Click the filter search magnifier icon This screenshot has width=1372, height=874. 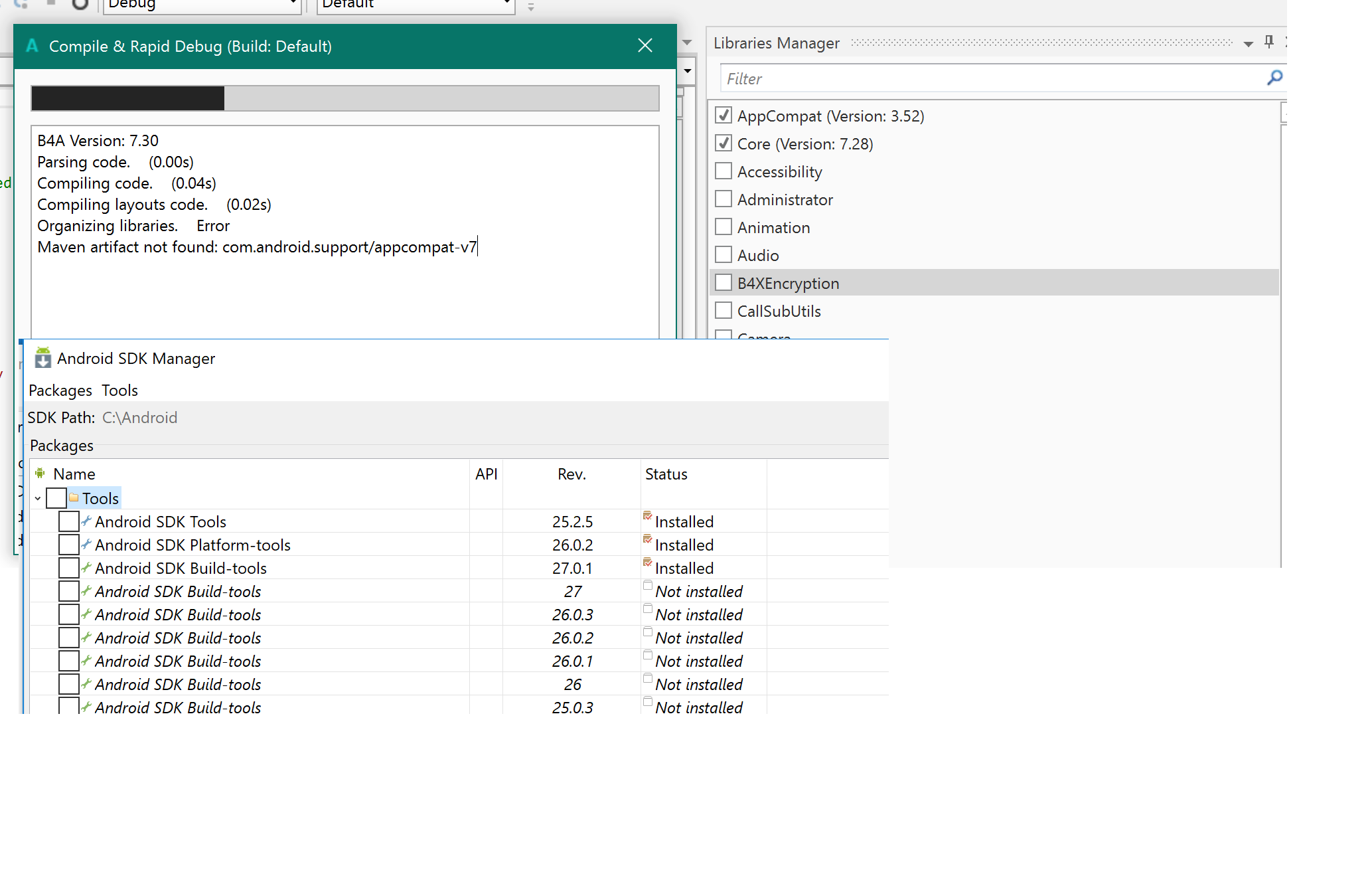(x=1274, y=78)
